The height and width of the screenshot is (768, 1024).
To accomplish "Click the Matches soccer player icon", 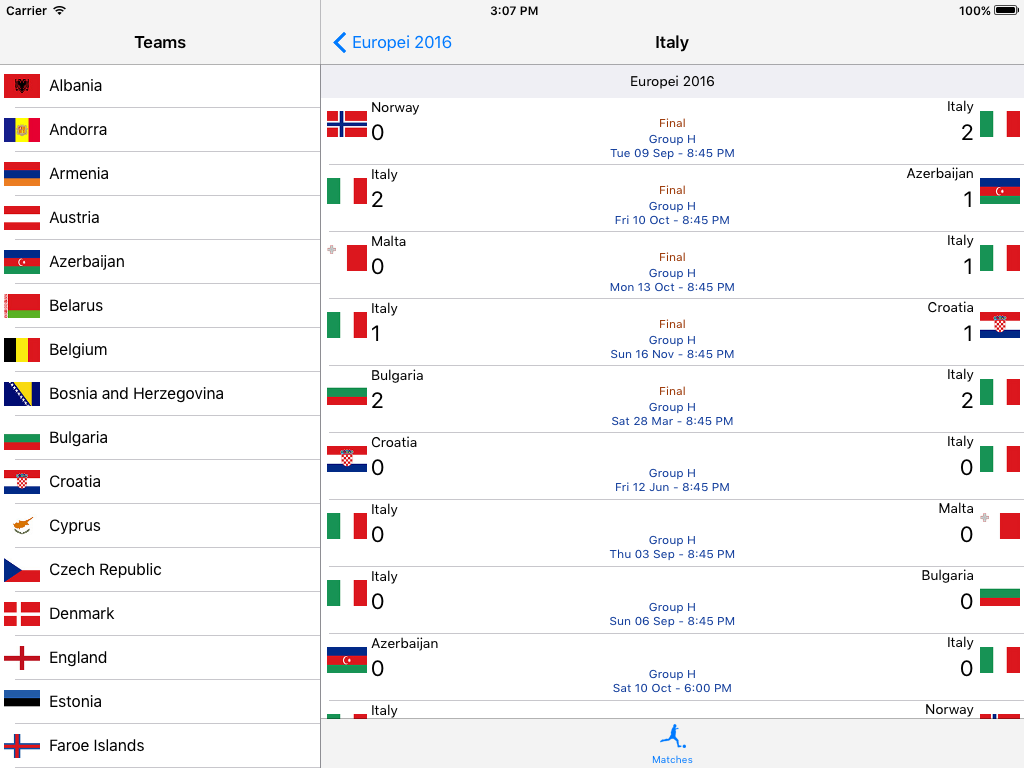I will (x=672, y=737).
